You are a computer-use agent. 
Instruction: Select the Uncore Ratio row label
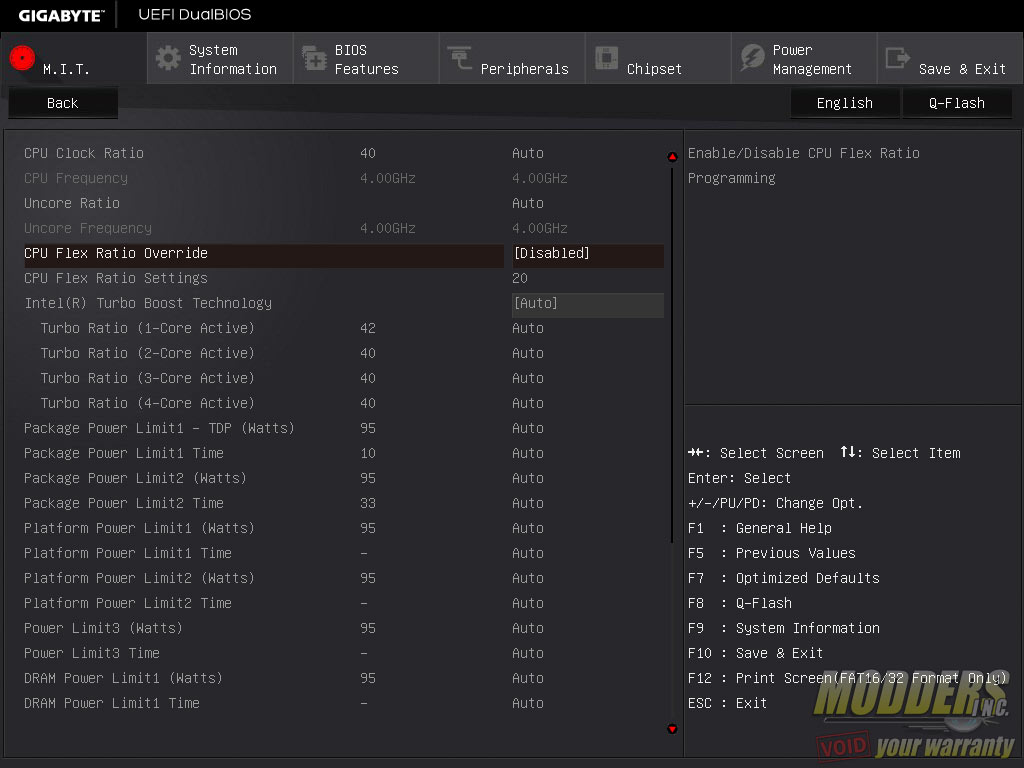72,204
